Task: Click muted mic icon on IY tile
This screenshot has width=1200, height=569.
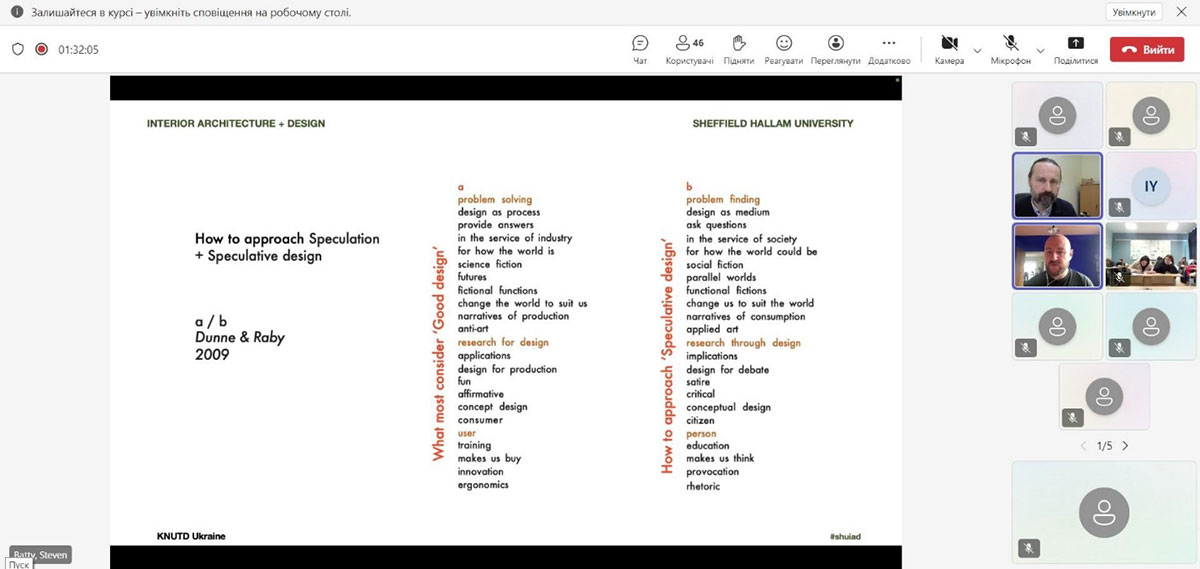Action: [x=1119, y=207]
